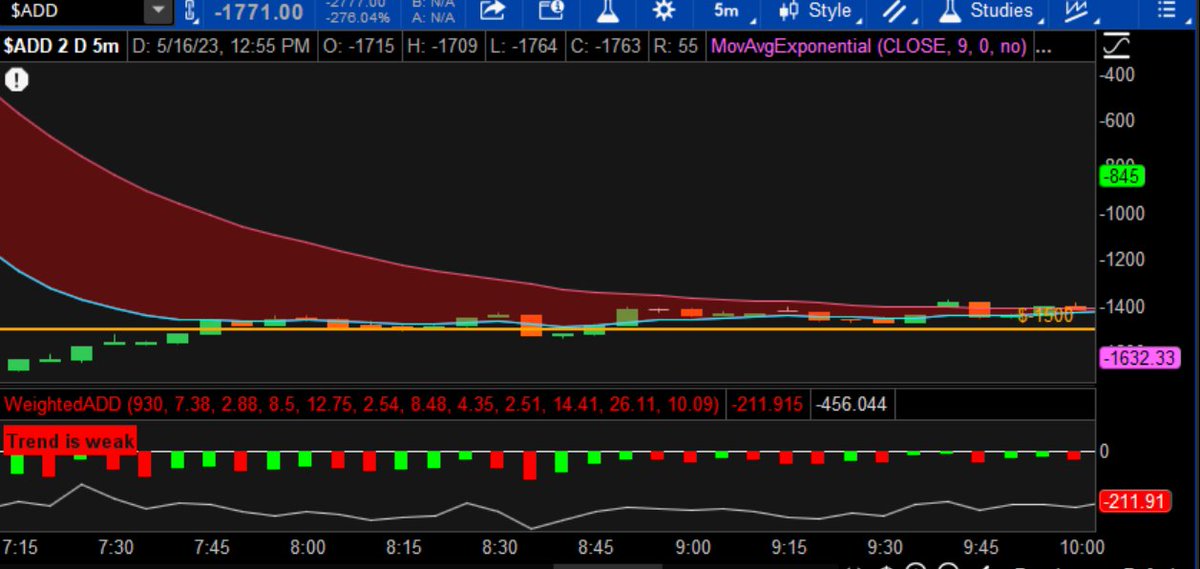Viewport: 1200px width, 569px height.
Task: Click the -456.044 study value
Action: pyautogui.click(x=851, y=405)
